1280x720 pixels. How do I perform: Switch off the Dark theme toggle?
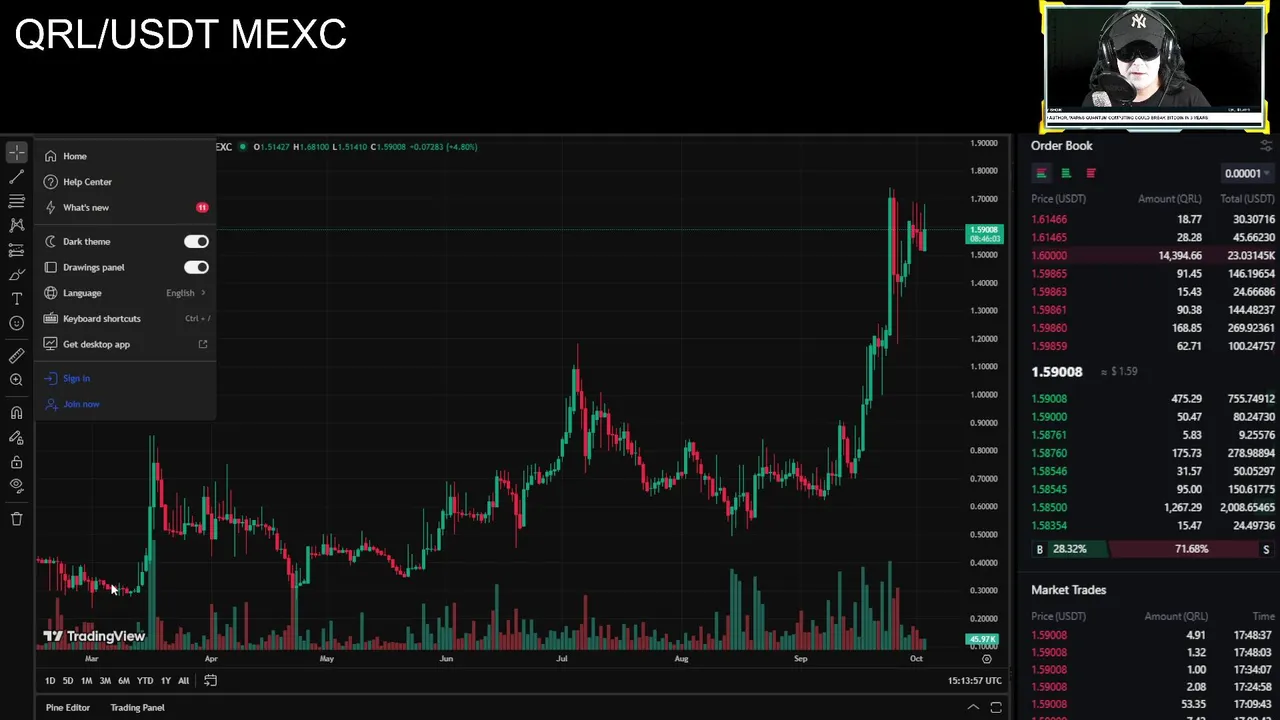[196, 241]
